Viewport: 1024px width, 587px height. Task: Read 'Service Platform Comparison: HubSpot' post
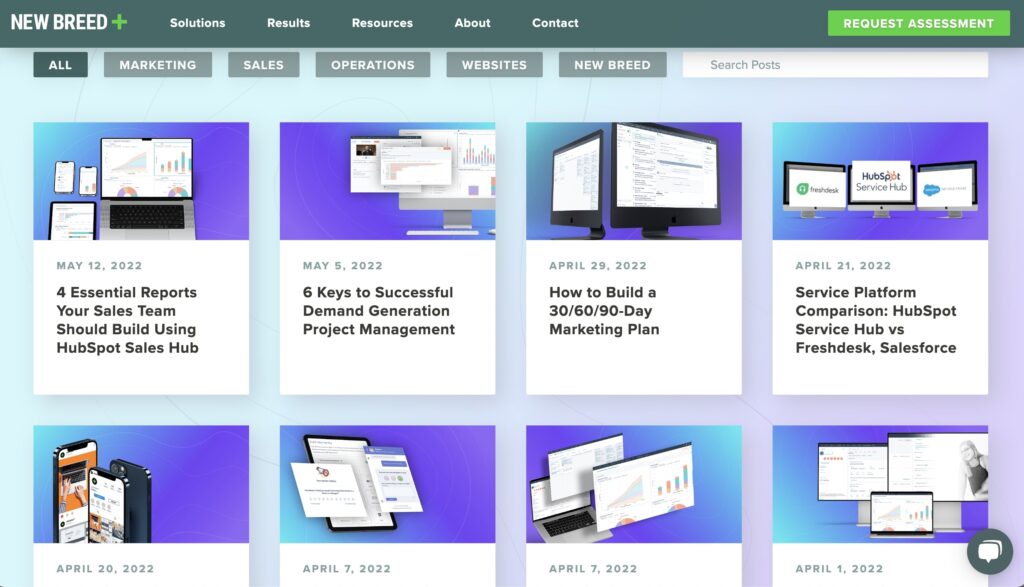(876, 320)
